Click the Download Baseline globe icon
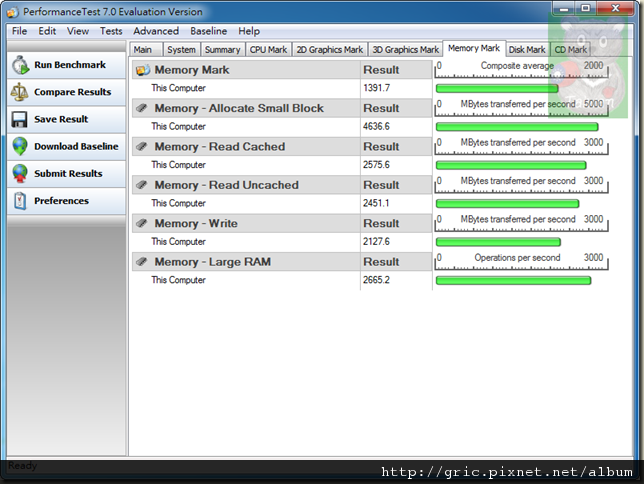 tap(20, 146)
